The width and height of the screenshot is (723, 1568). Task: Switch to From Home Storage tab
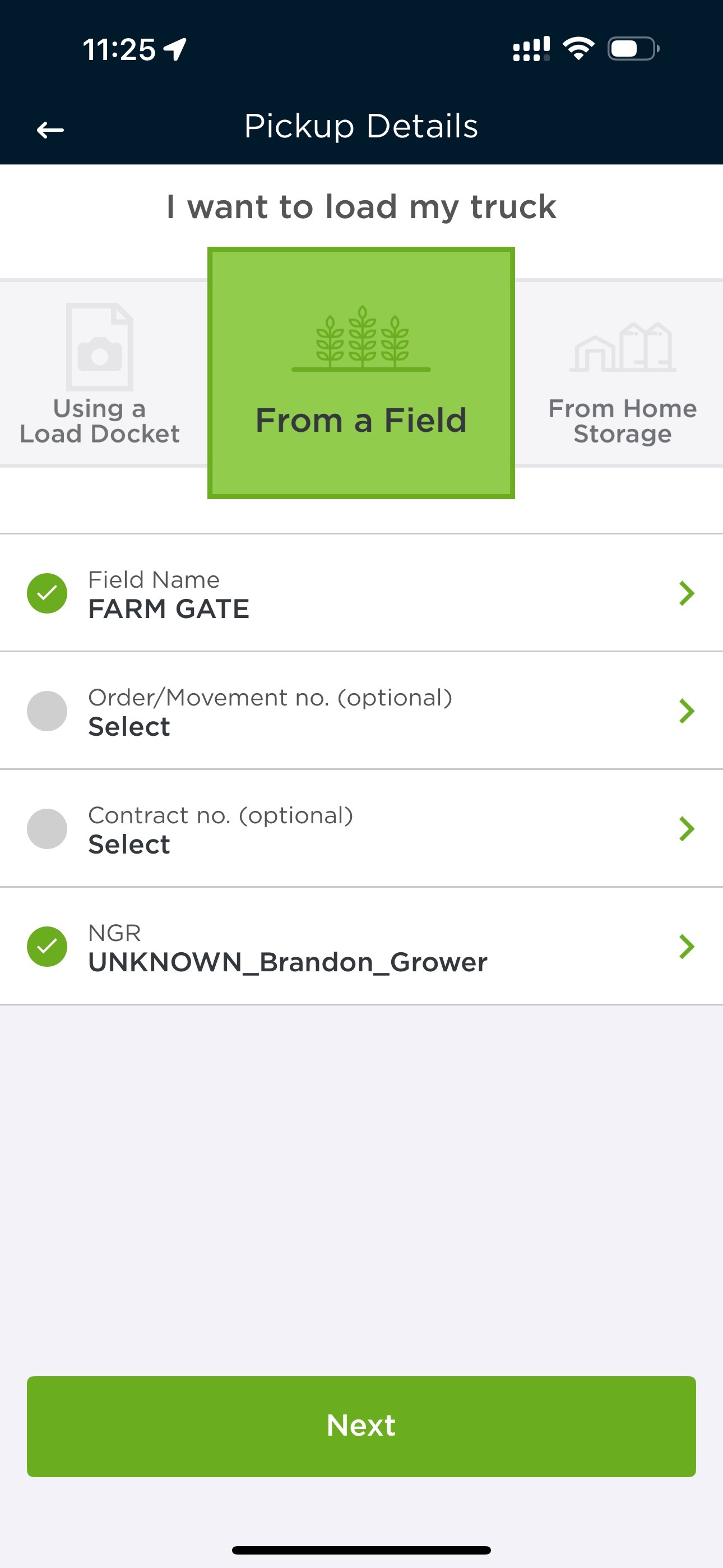[x=623, y=420]
